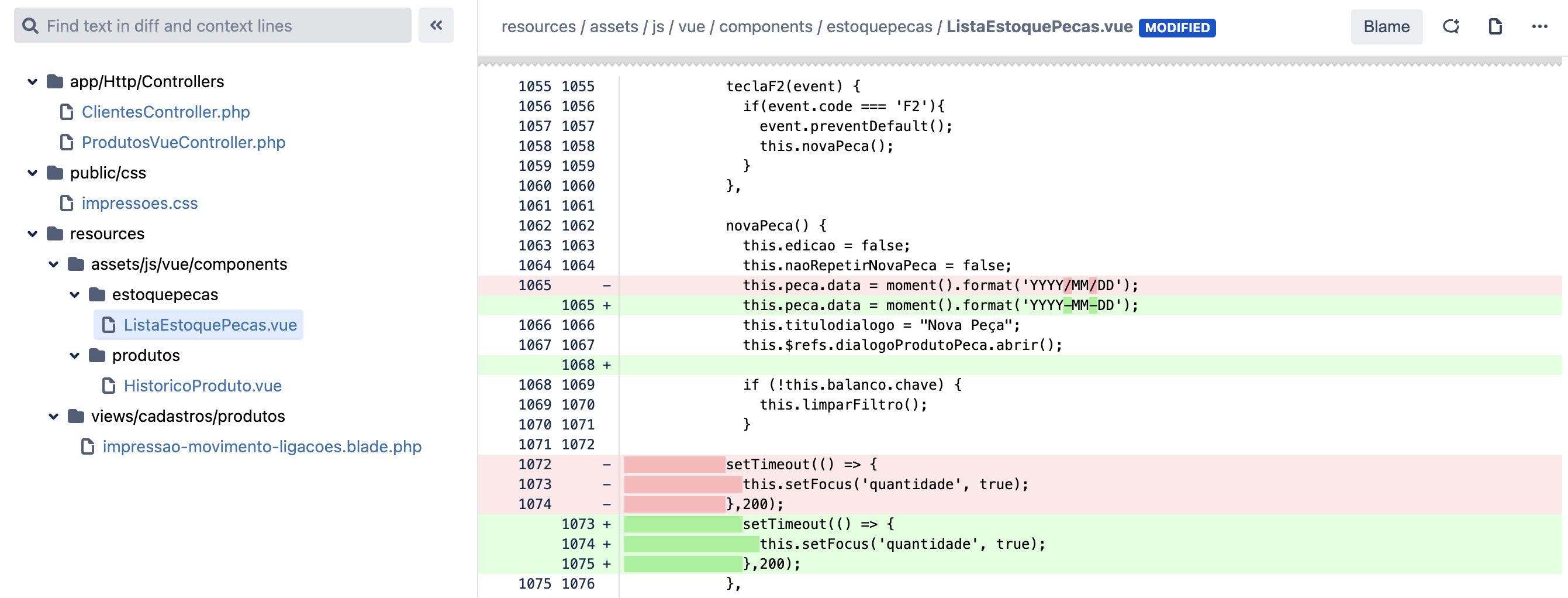
Task: Click file icon beside impressoes.css
Action: [x=66, y=204]
